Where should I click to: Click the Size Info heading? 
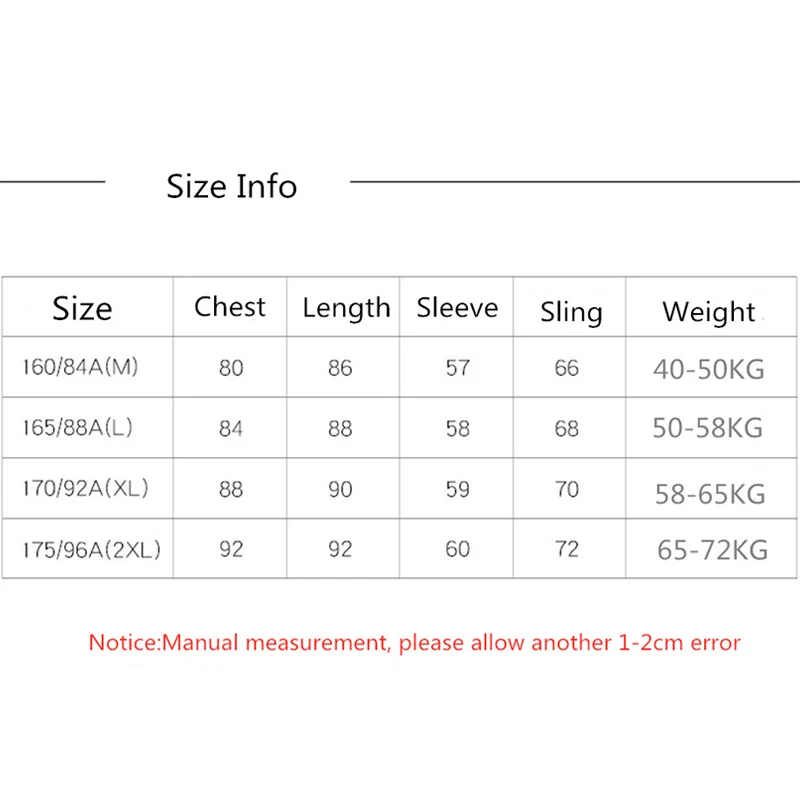click(x=231, y=186)
